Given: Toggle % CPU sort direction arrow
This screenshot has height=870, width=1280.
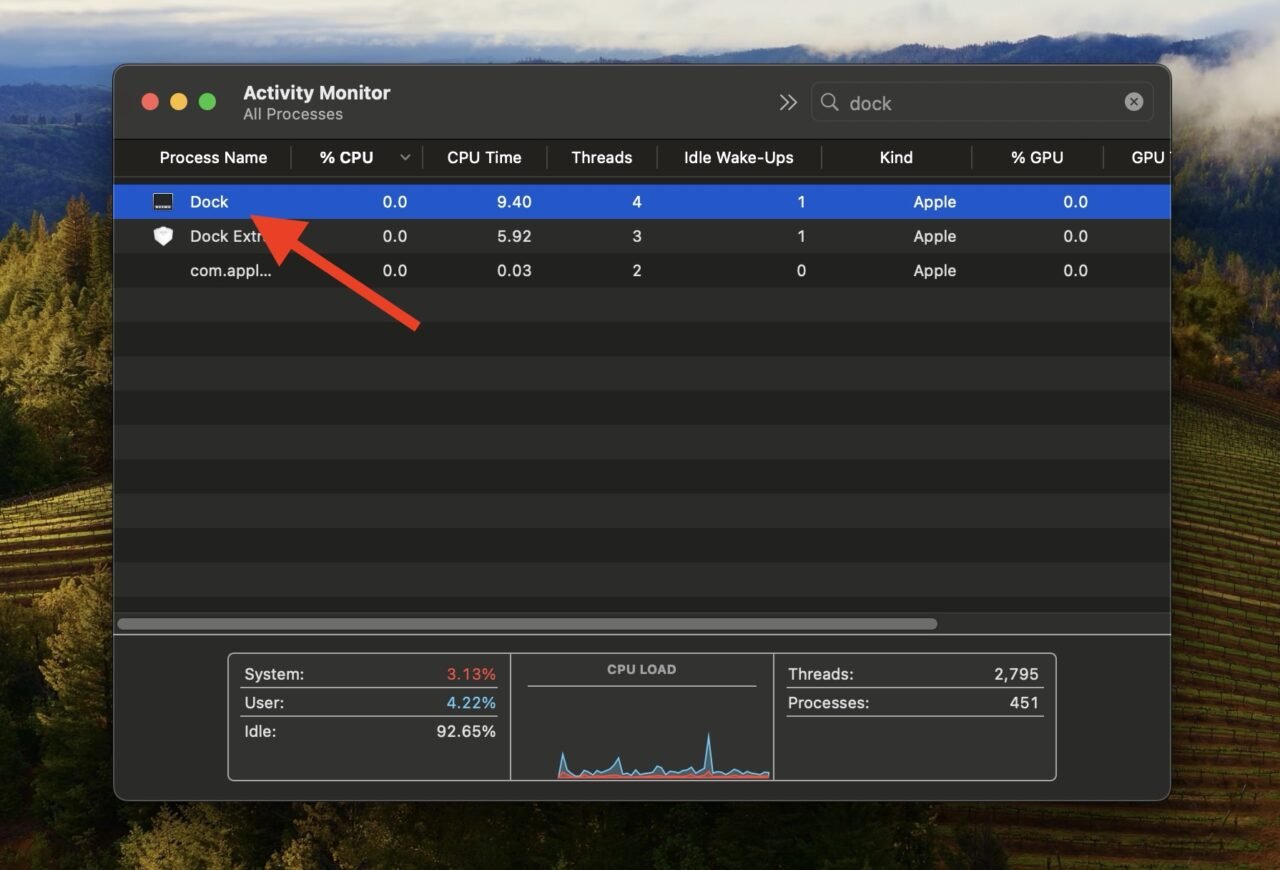Looking at the screenshot, I should [x=405, y=157].
